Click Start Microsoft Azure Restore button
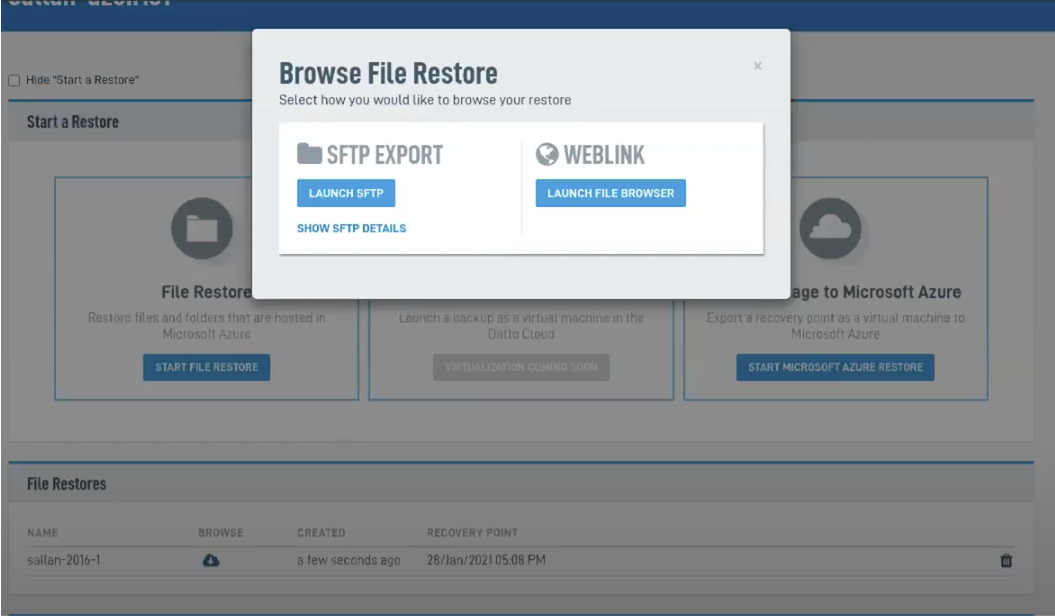Image resolution: width=1055 pixels, height=616 pixels. click(x=835, y=367)
